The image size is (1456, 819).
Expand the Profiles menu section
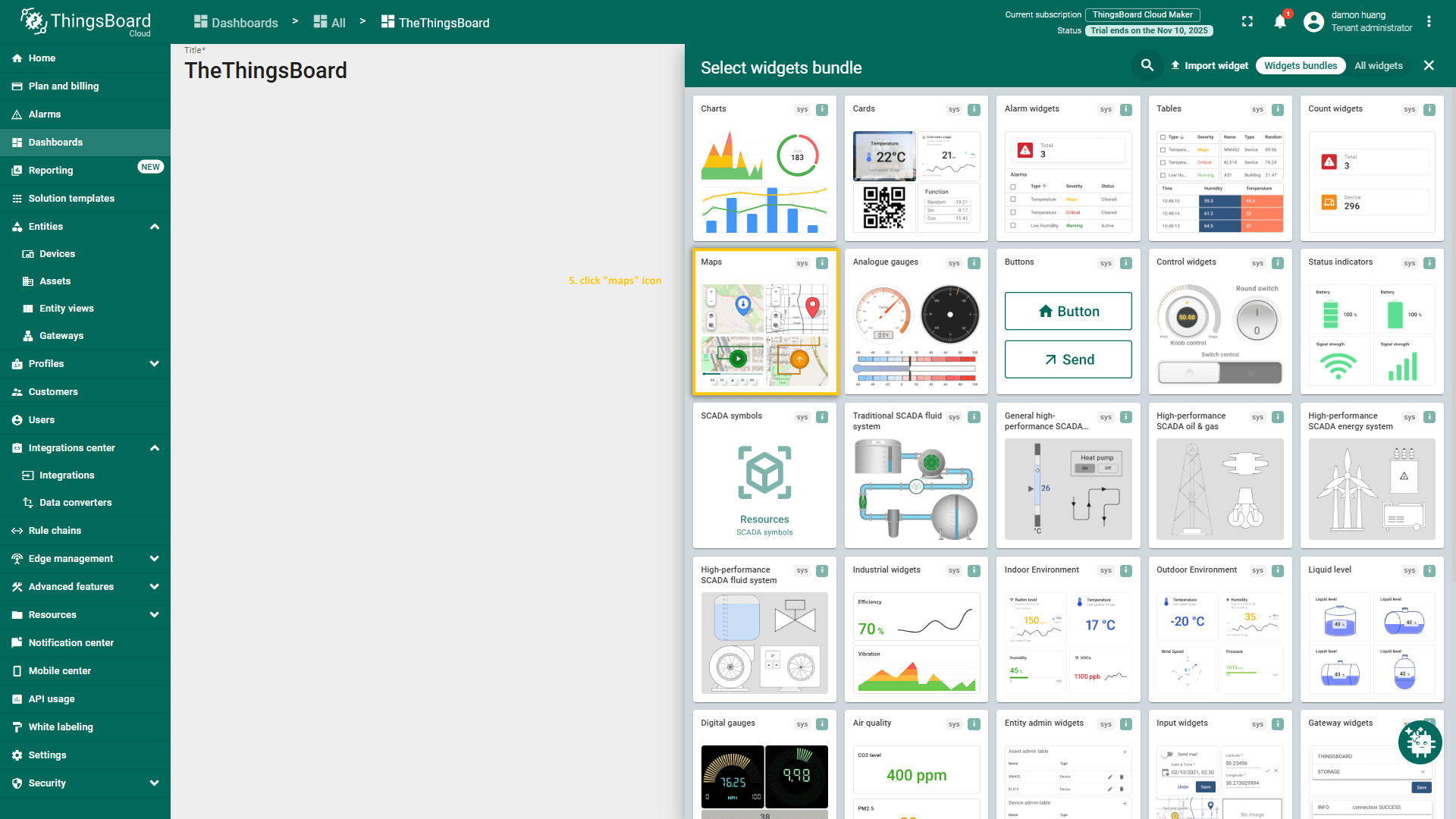155,364
